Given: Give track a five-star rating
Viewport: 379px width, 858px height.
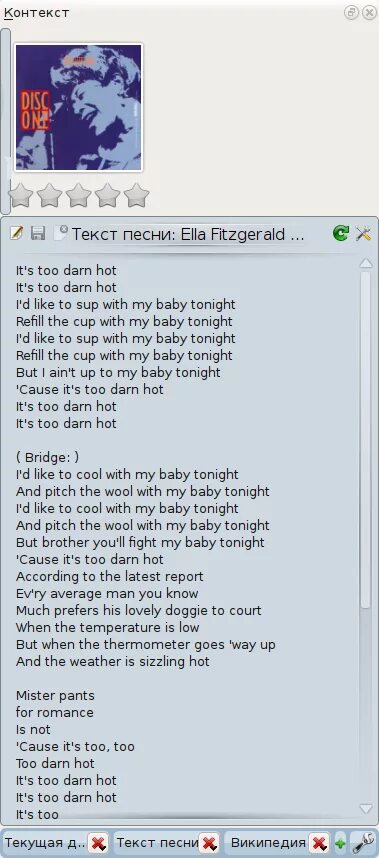Looking at the screenshot, I should pyautogui.click(x=137, y=195).
